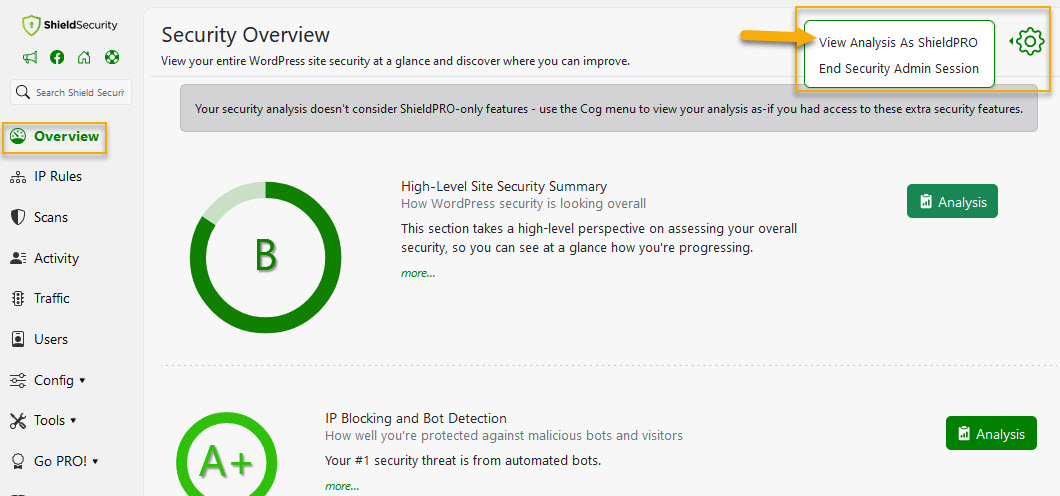Click the ShieldPRO-only features notice banner

[608, 108]
